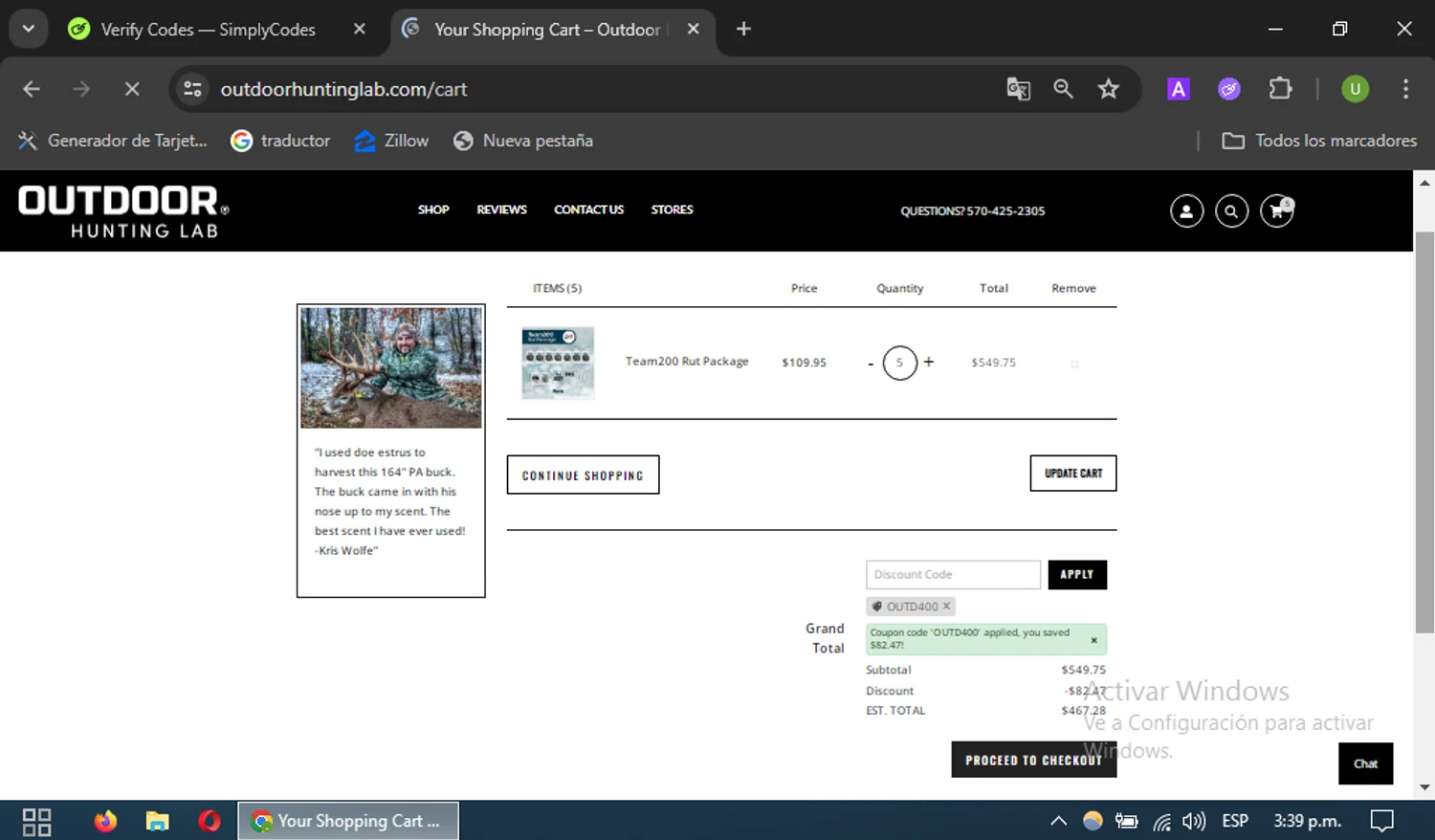This screenshot has width=1435, height=840.
Task: Click Team200 Rut Package thumbnail
Action: 558,363
